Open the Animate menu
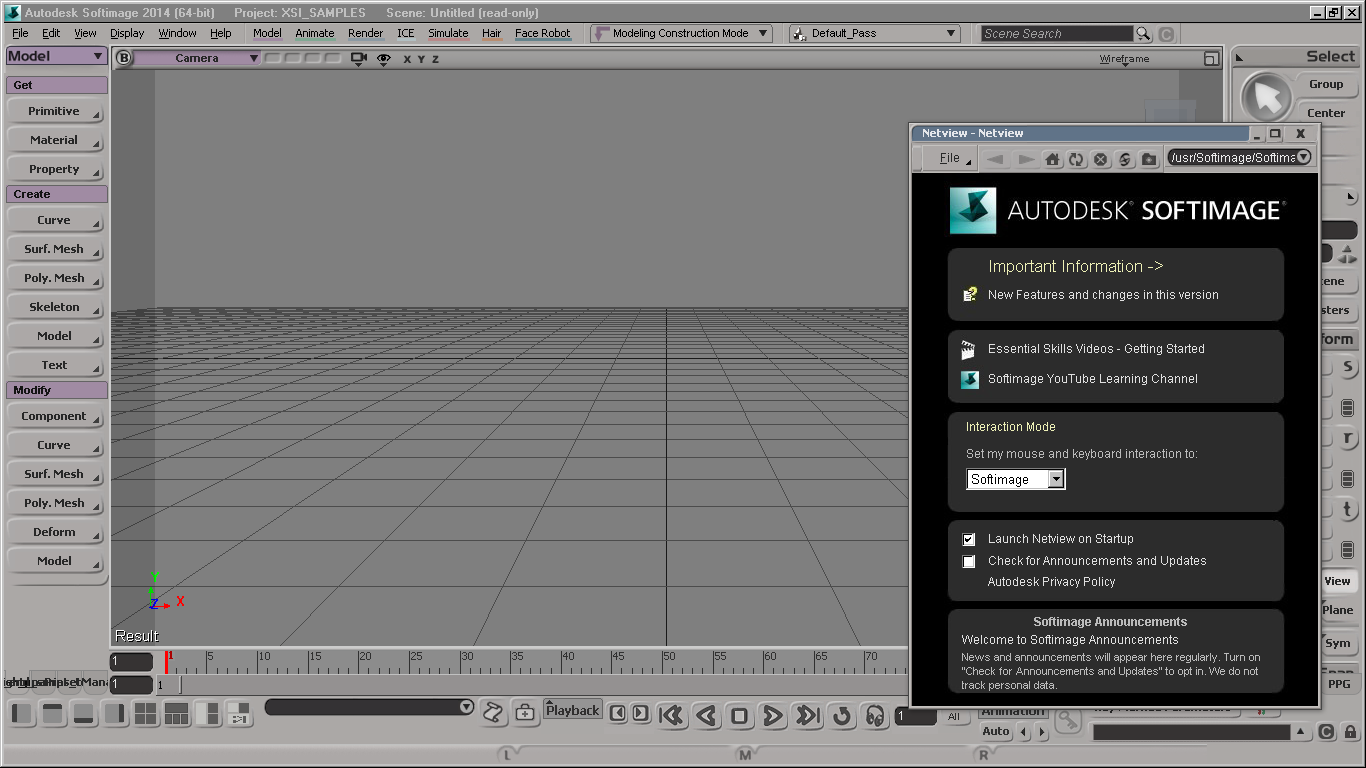Image resolution: width=1366 pixels, height=768 pixels. click(x=315, y=33)
